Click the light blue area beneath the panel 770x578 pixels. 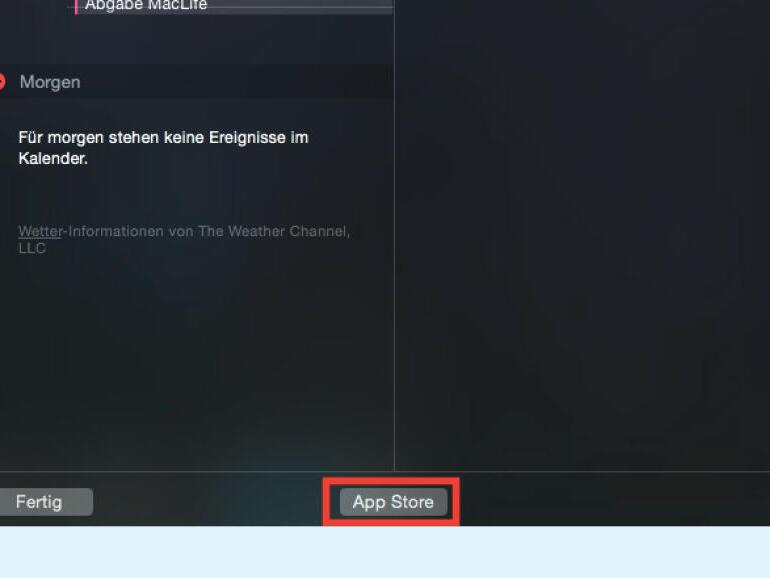click(385, 552)
